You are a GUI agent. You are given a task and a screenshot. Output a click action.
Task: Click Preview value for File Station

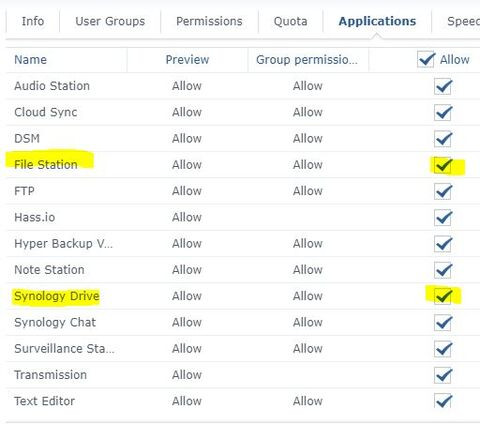click(x=187, y=165)
